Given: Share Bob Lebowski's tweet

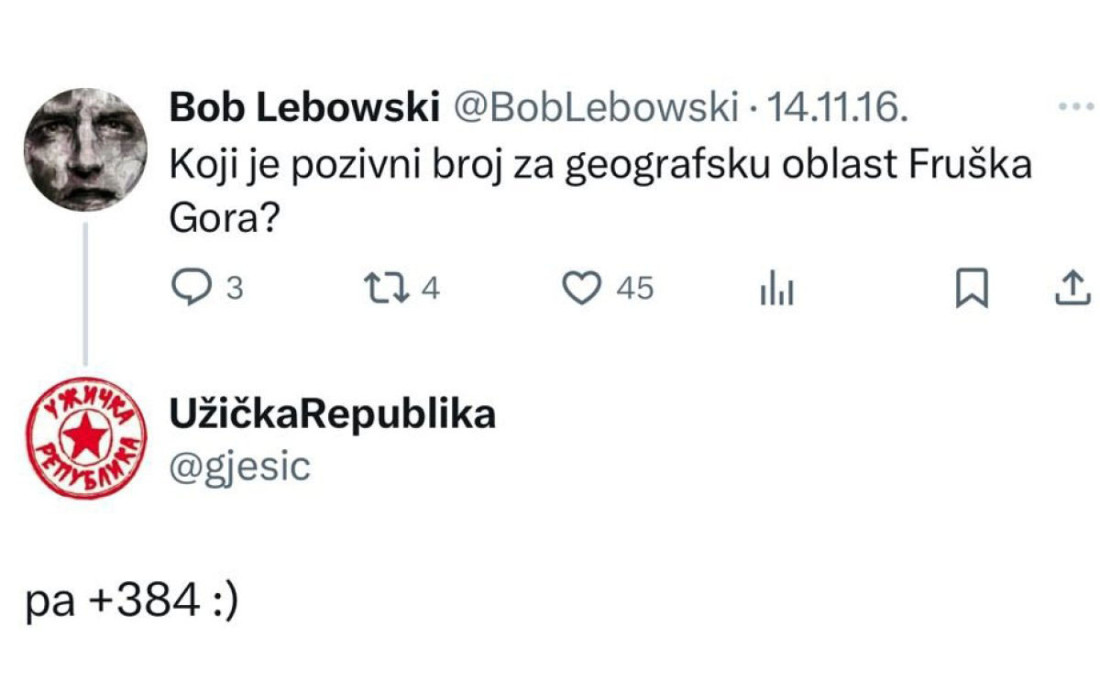Looking at the screenshot, I should (1075, 286).
